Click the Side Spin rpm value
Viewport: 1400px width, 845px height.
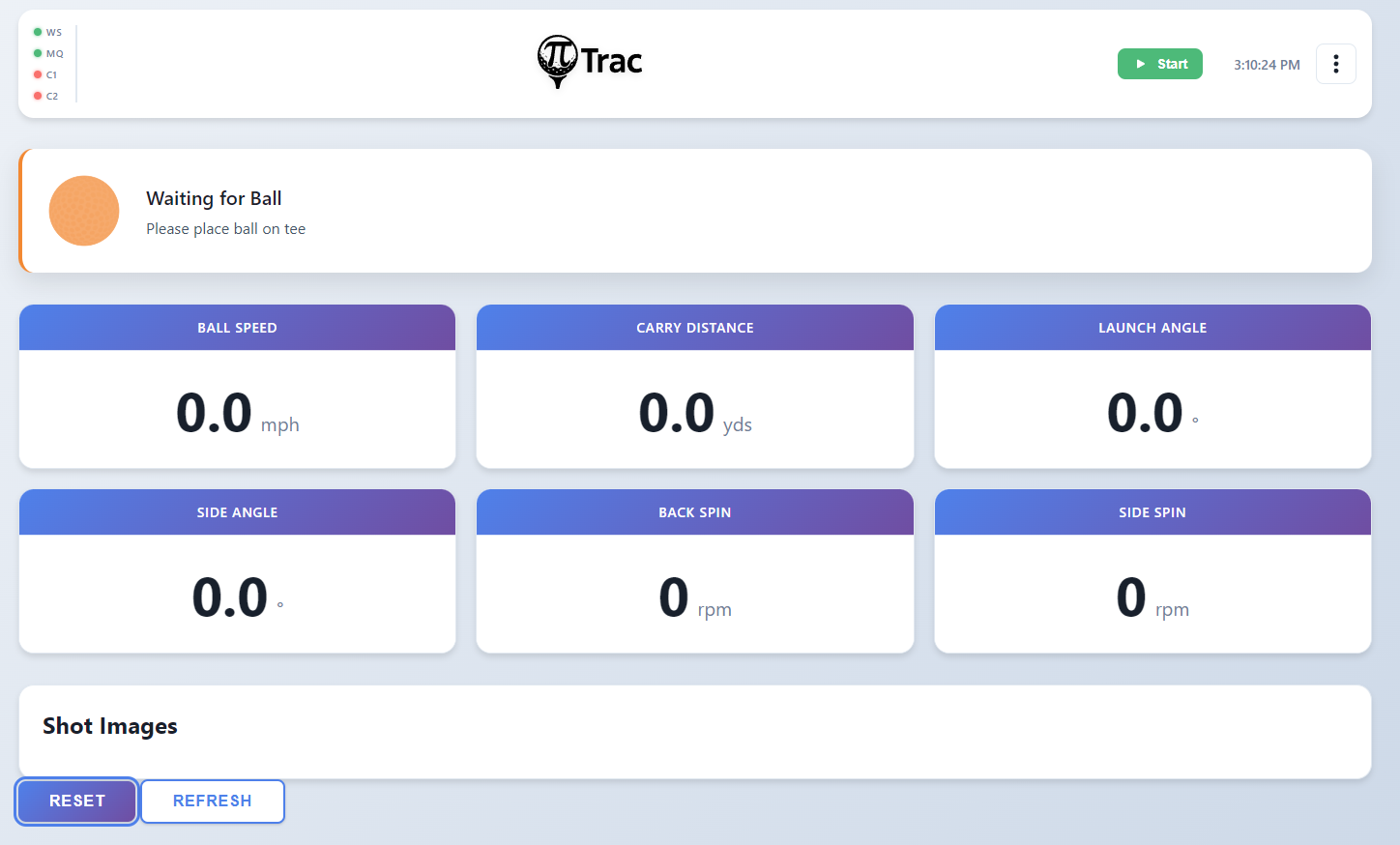1131,597
